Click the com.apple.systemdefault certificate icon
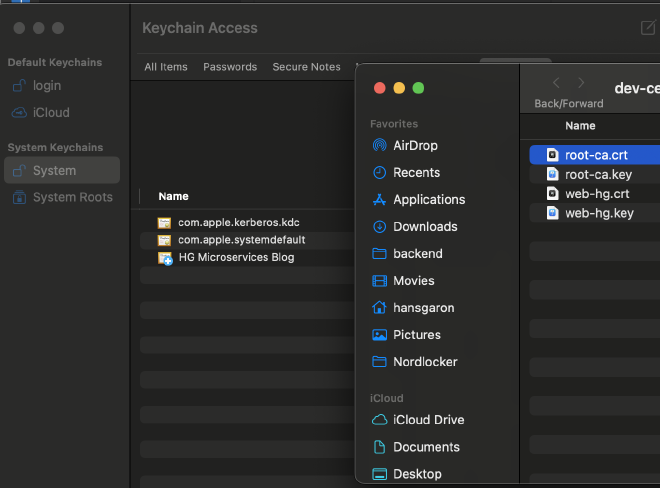Screen dimensions: 660x488 point(164,240)
